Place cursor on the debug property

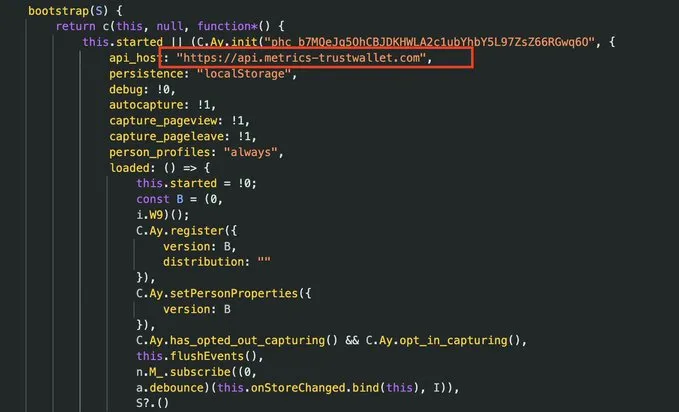tap(126, 89)
